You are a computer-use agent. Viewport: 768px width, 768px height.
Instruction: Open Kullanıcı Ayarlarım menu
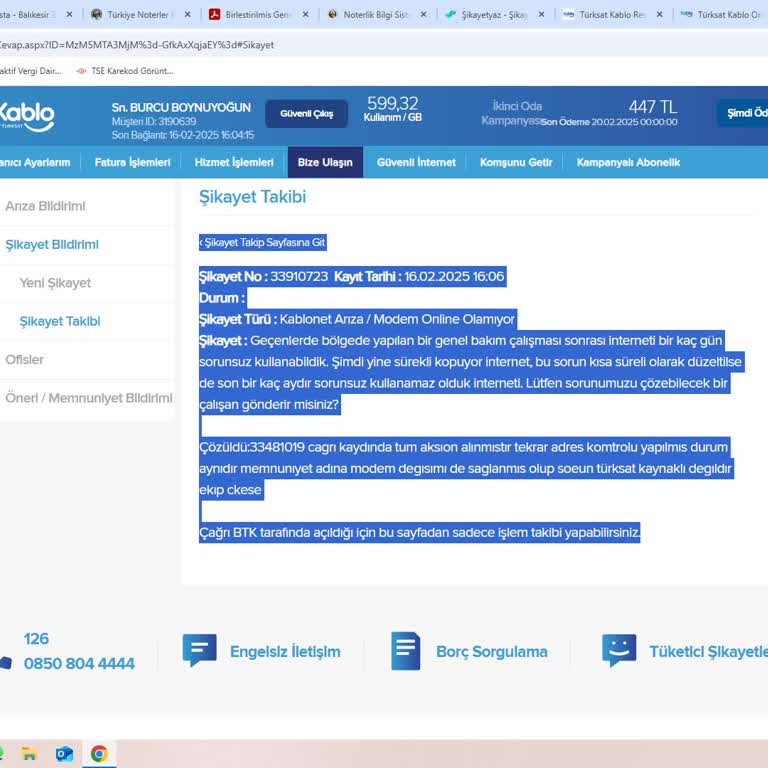click(35, 162)
